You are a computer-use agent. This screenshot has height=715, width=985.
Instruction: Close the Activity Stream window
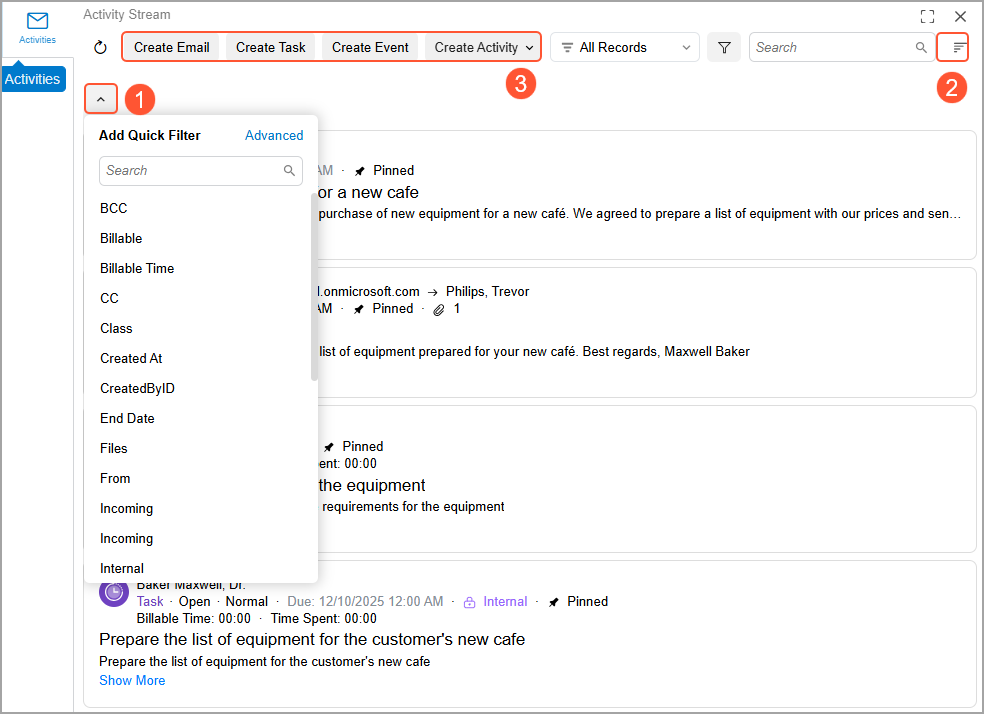click(961, 16)
